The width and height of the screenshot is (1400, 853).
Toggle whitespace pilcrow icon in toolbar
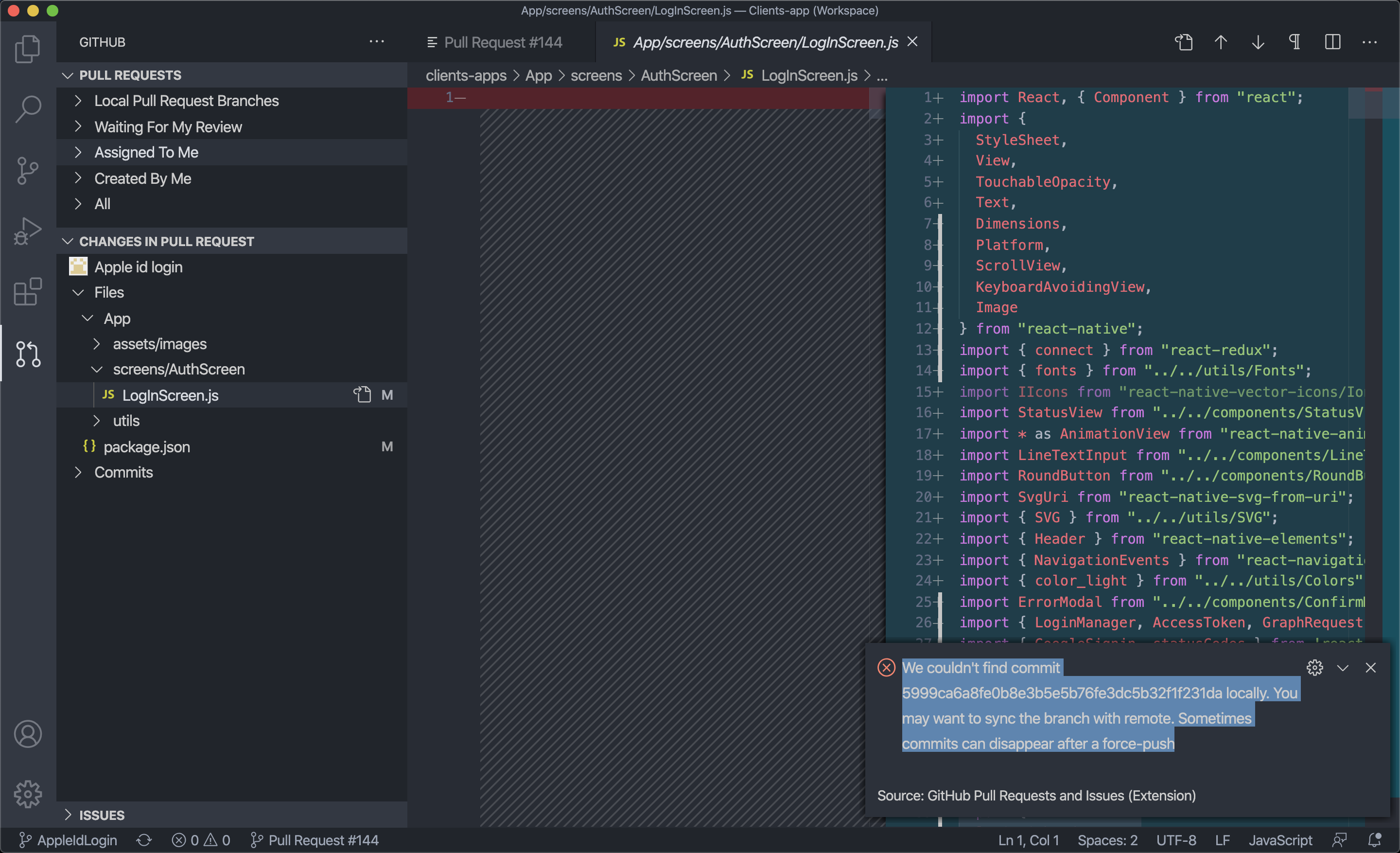point(1295,42)
